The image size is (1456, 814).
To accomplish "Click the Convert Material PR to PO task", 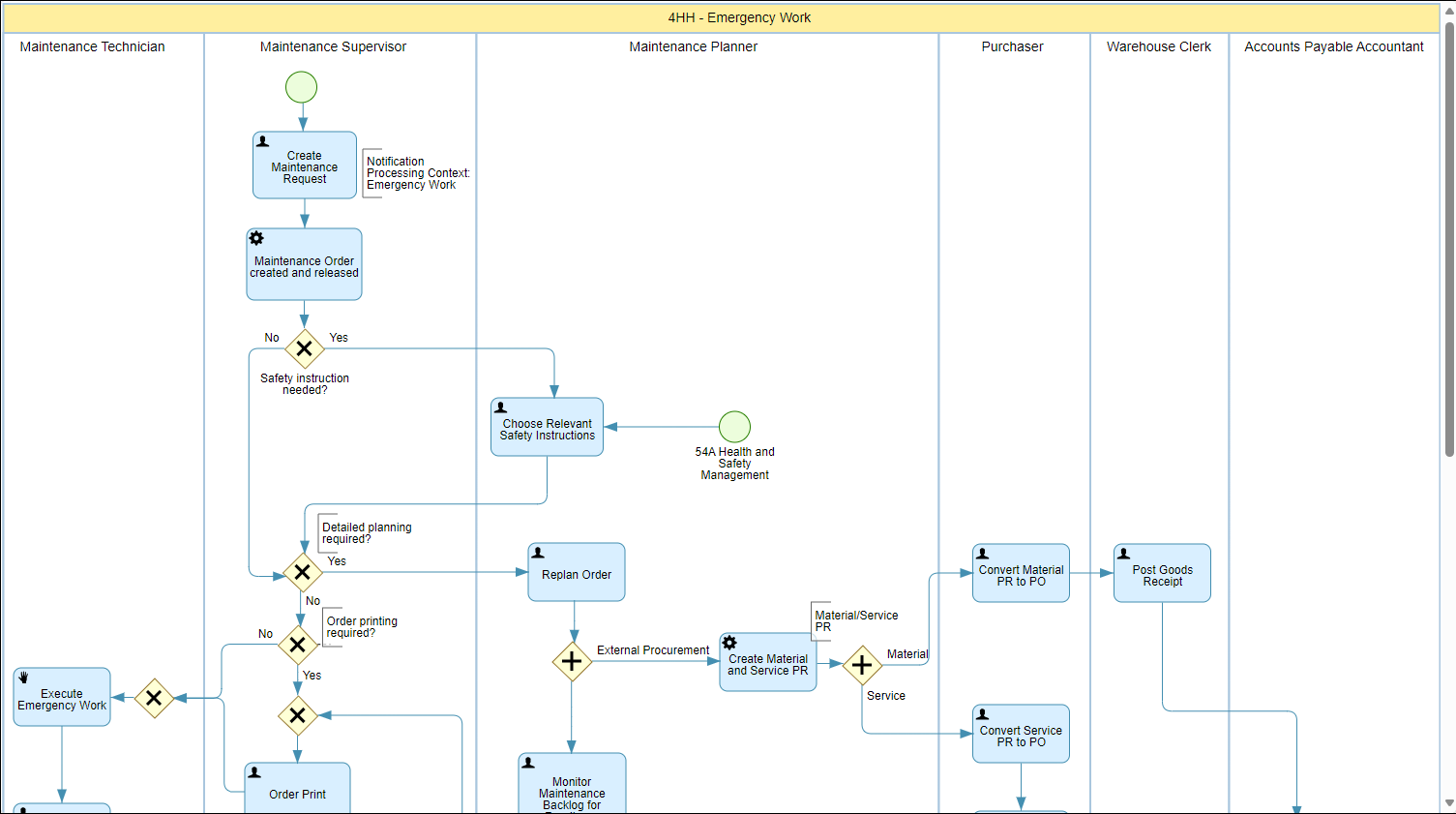I will (x=1022, y=573).
